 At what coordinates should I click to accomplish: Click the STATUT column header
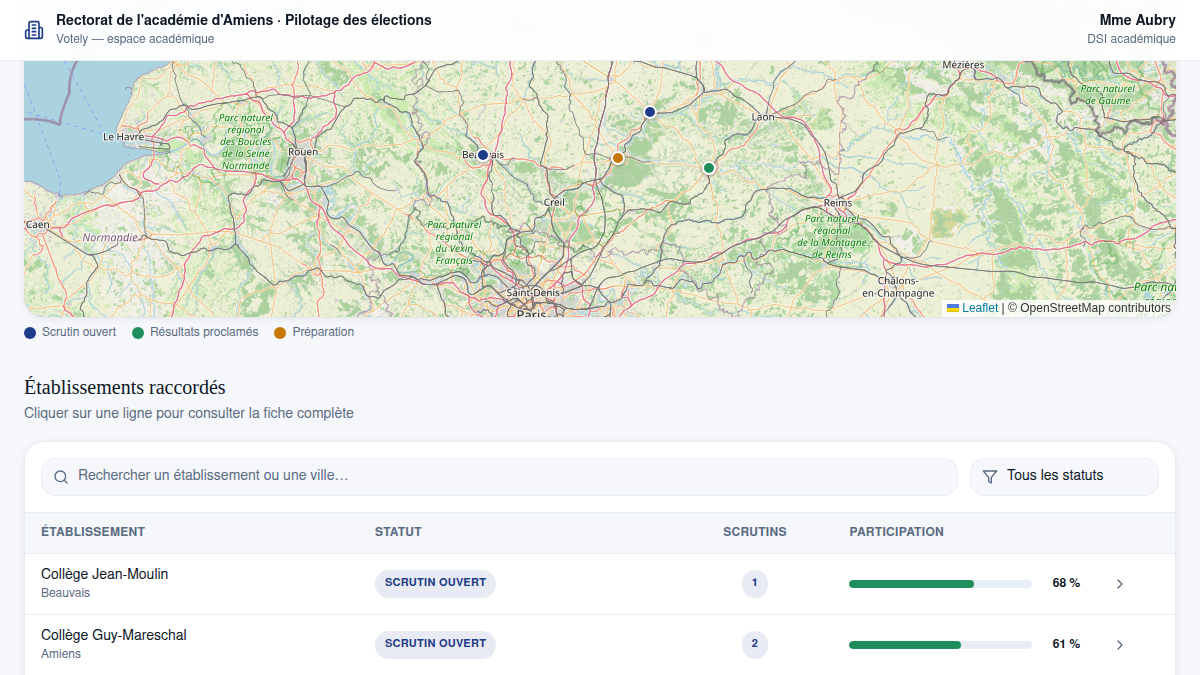(398, 532)
